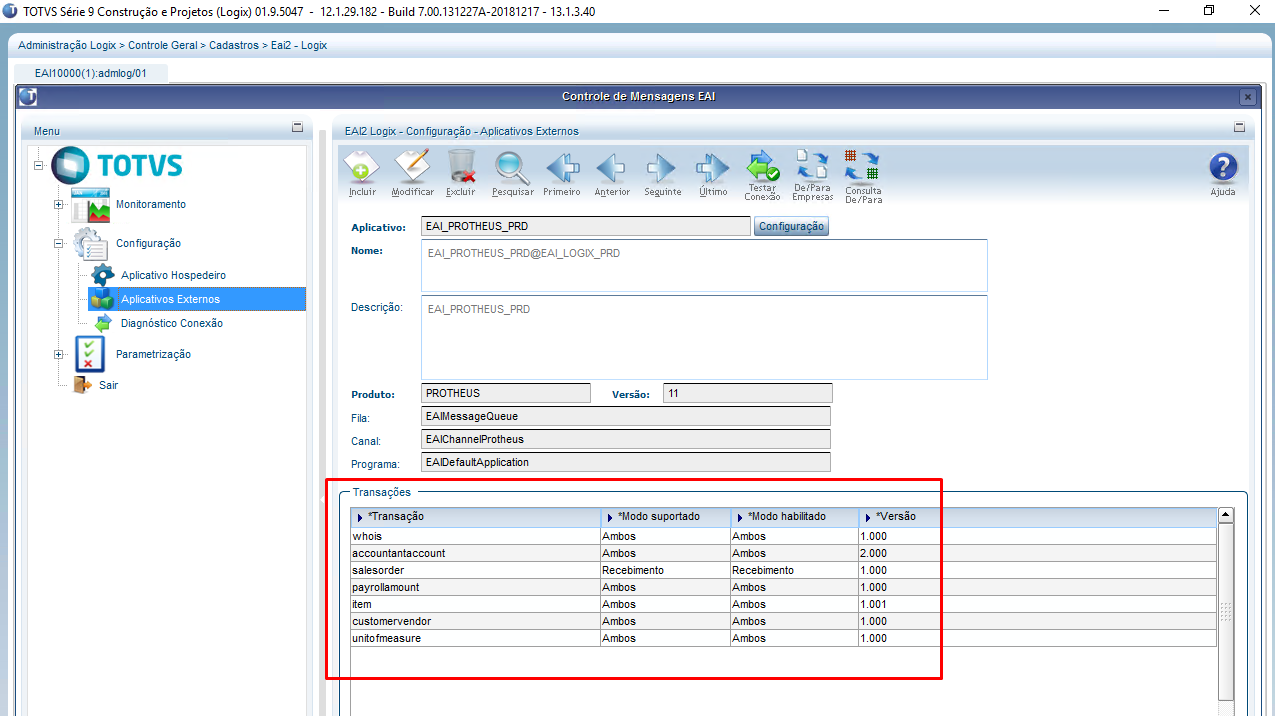Open Ajuda help icon

click(x=1223, y=167)
